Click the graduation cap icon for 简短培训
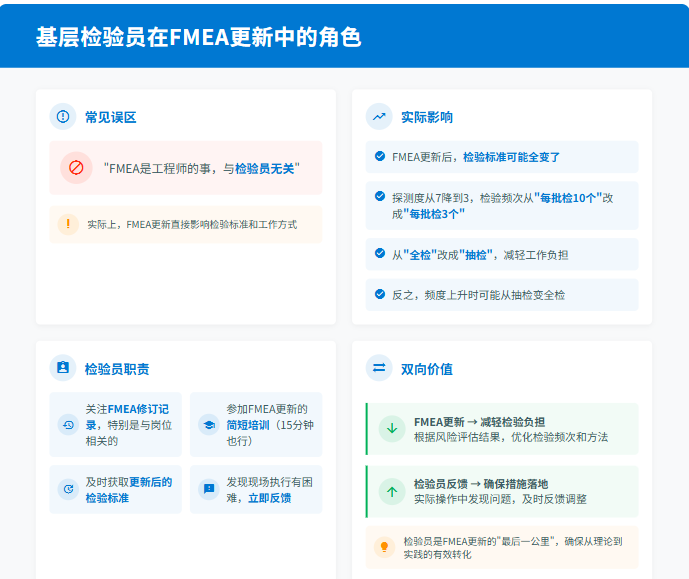The height and width of the screenshot is (579, 689). tap(208, 424)
